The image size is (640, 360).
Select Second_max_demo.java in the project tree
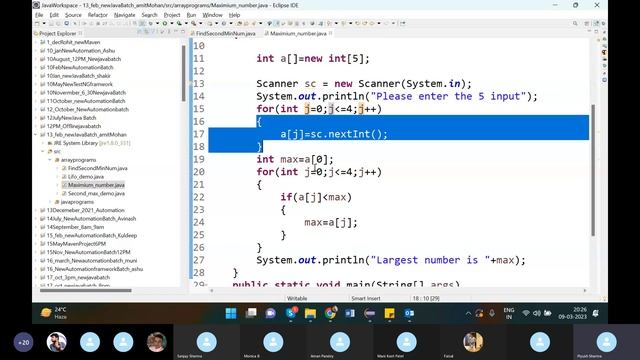pyautogui.click(x=96, y=193)
